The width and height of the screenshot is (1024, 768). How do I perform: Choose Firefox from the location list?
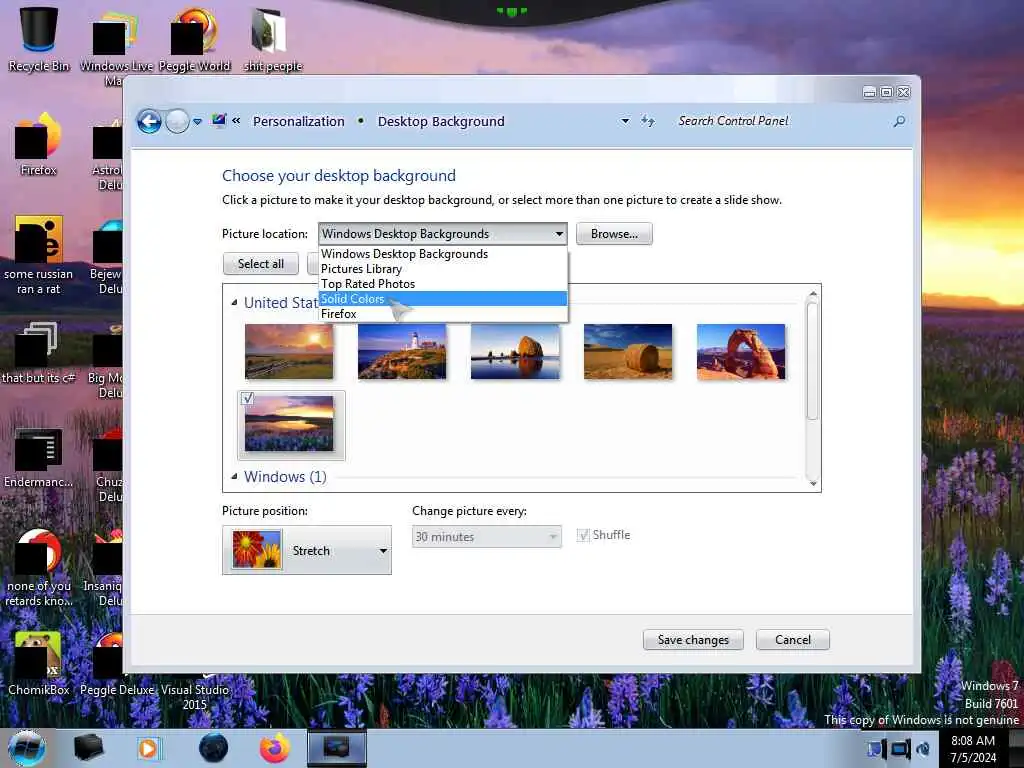(443, 313)
